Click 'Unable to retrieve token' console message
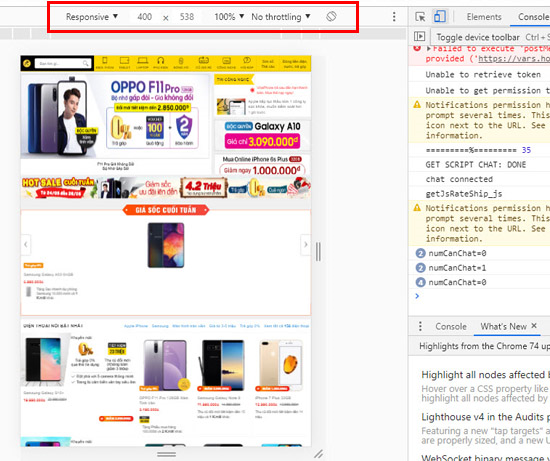 click(x=483, y=74)
